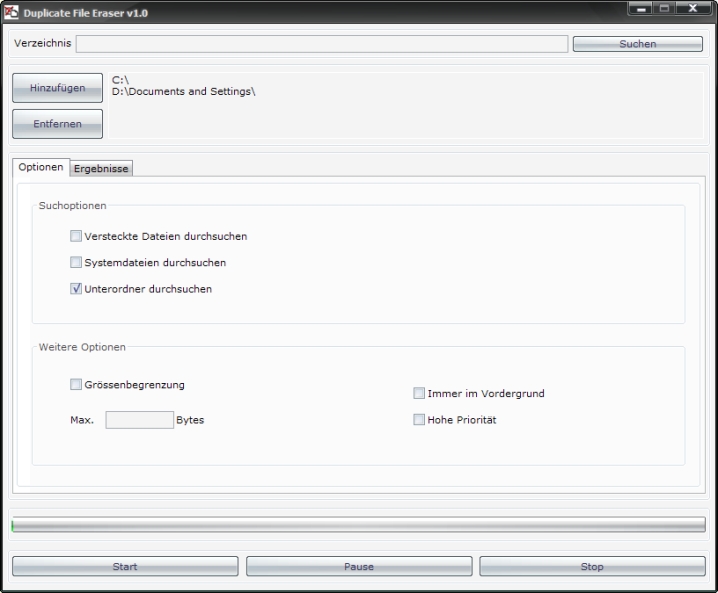This screenshot has height=593, width=718.
Task: Switch to the Optionen tab
Action: [x=41, y=168]
